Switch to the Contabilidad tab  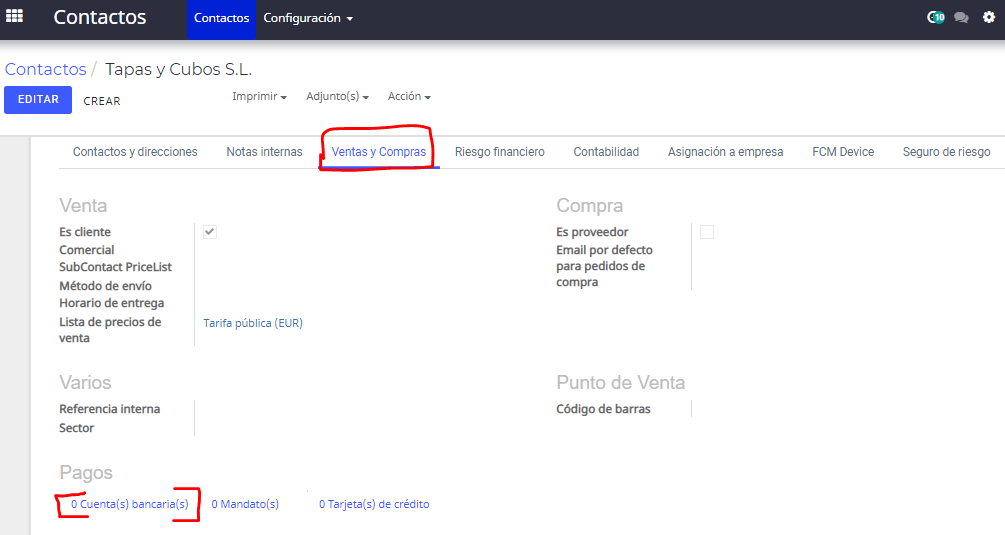606,152
